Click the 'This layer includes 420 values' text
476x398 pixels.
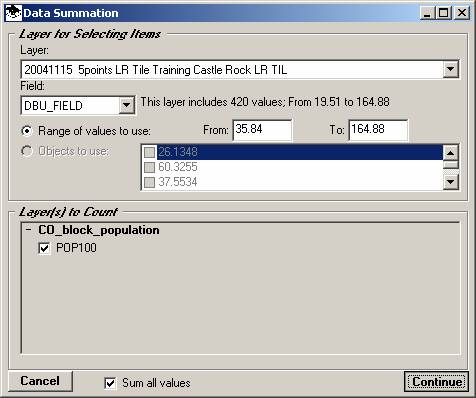(x=212, y=102)
